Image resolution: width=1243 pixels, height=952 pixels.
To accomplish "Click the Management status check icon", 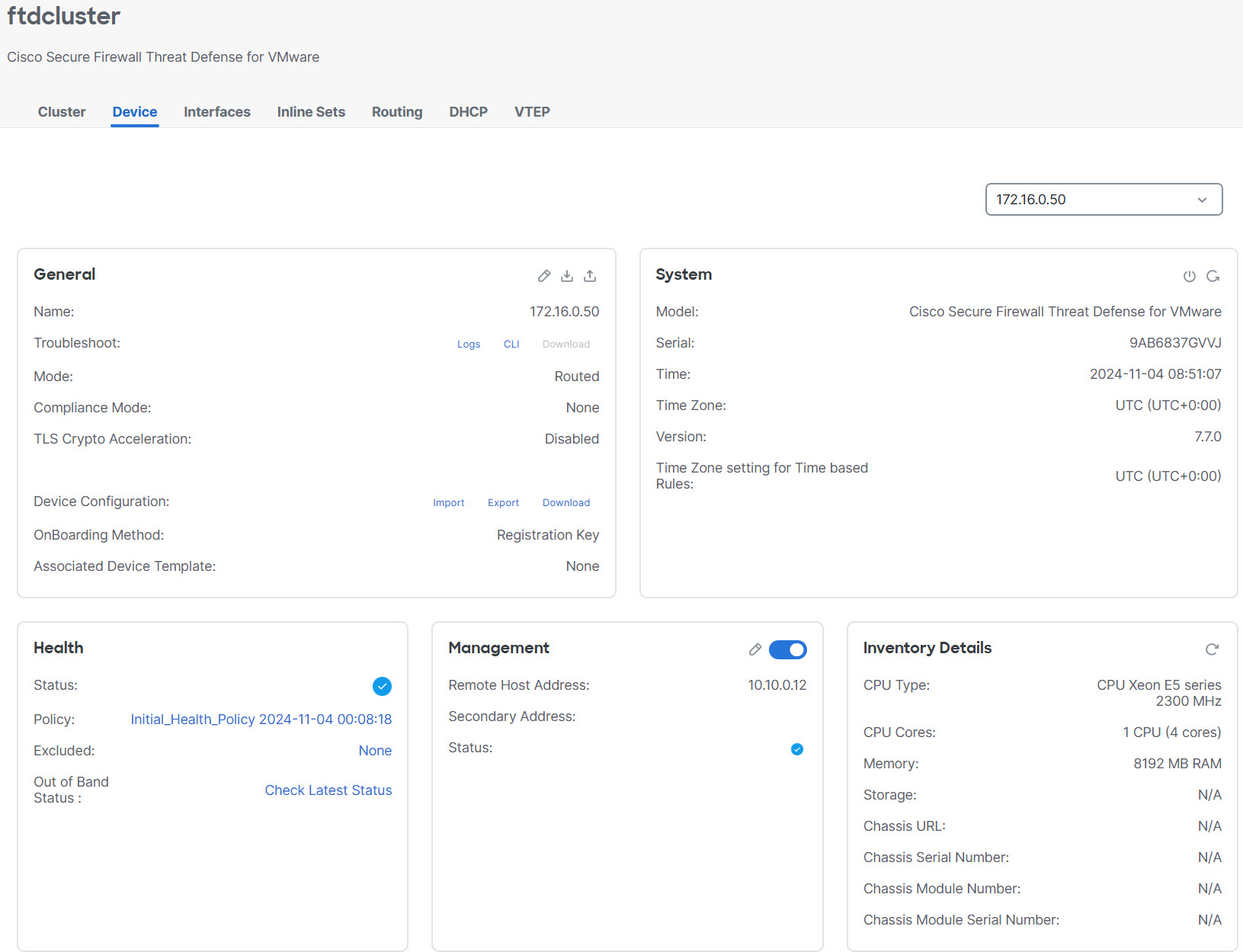I will [796, 748].
